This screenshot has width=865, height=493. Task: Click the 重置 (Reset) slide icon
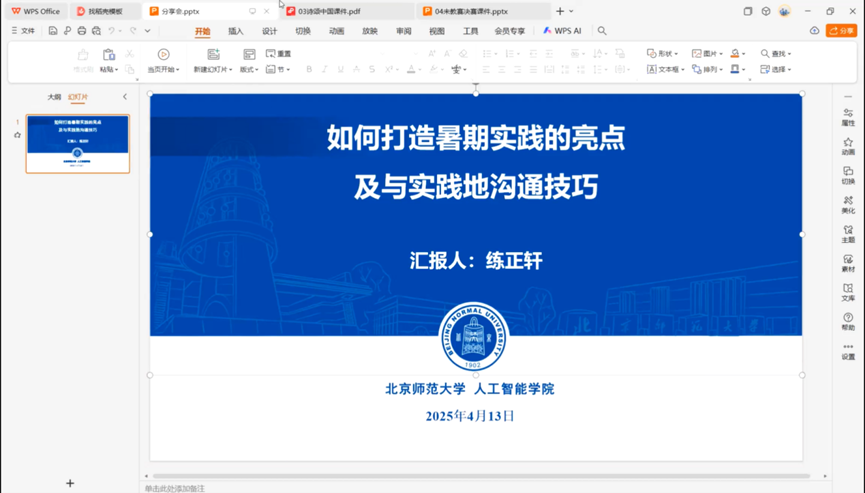279,54
